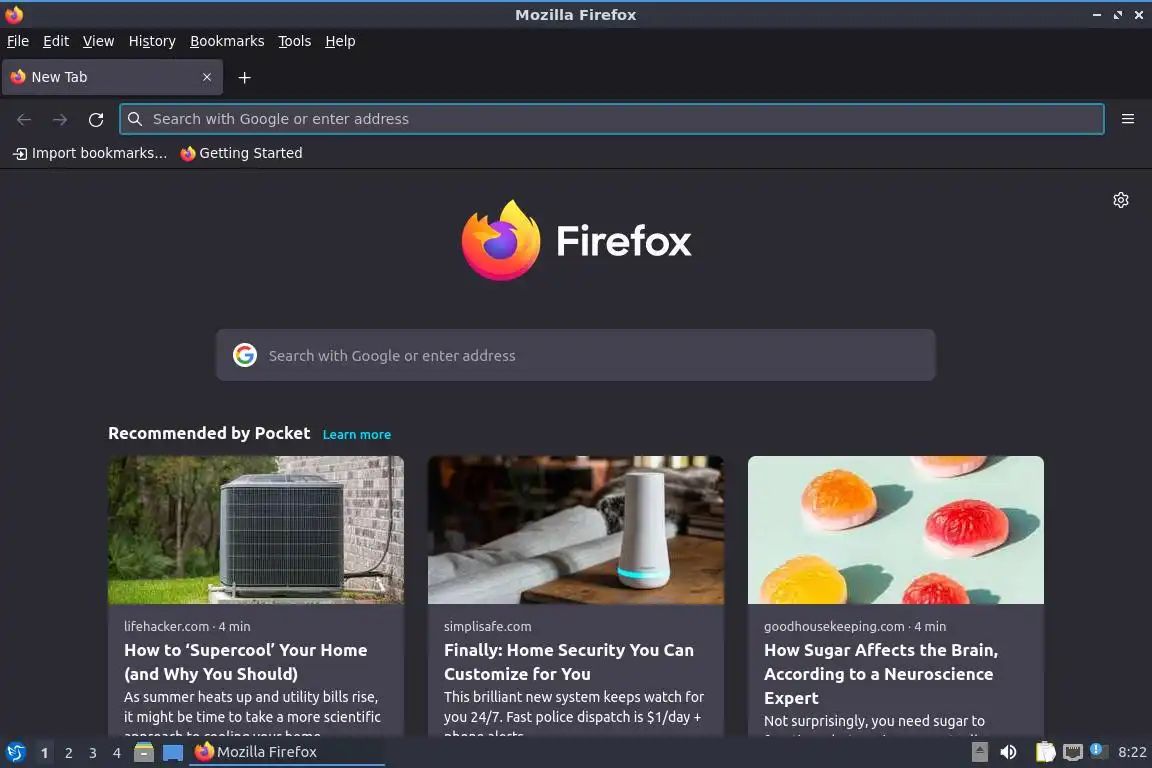Click the Firefox icon in the title bar
This screenshot has height=768, width=1152.
pyautogui.click(x=14, y=14)
